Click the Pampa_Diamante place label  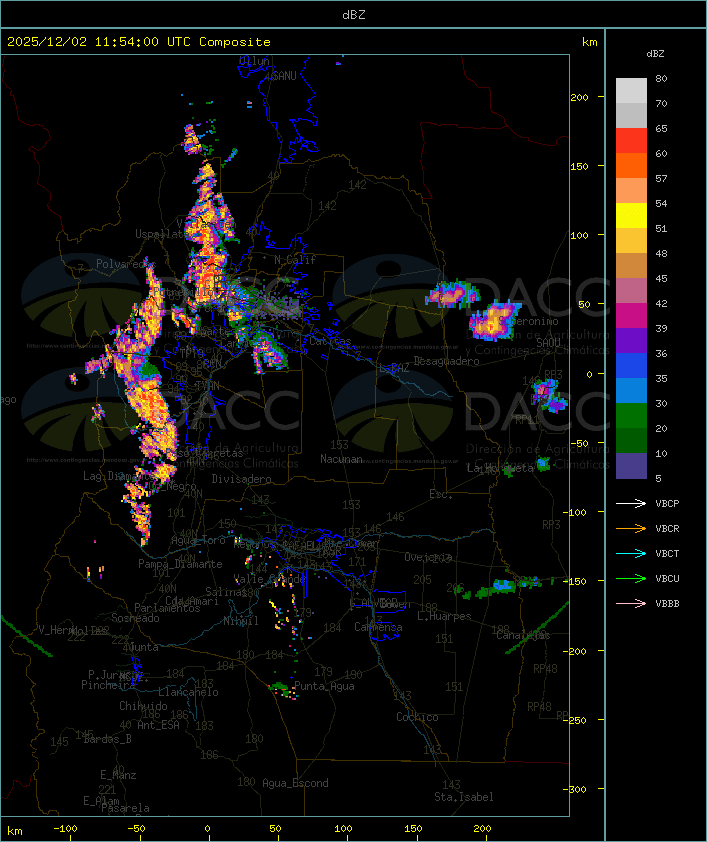[180, 564]
